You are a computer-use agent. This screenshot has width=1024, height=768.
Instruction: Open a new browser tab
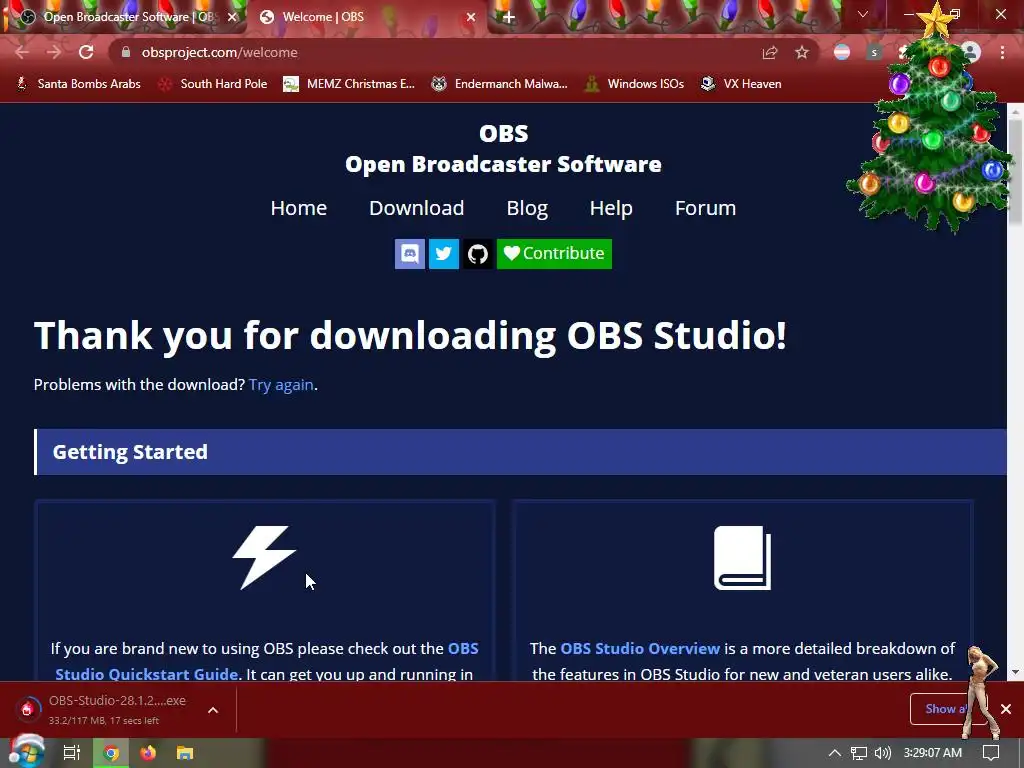509,17
